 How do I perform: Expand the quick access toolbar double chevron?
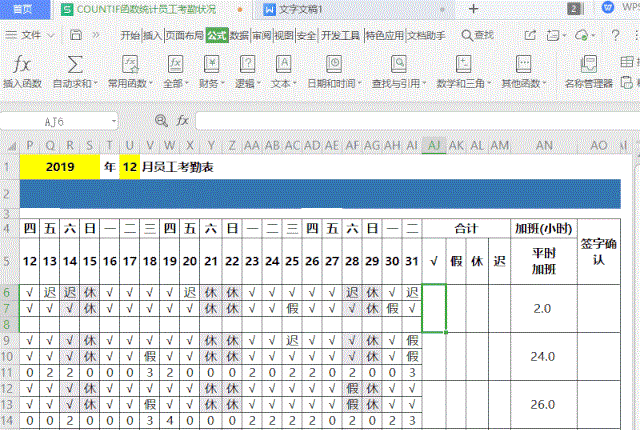click(96, 35)
